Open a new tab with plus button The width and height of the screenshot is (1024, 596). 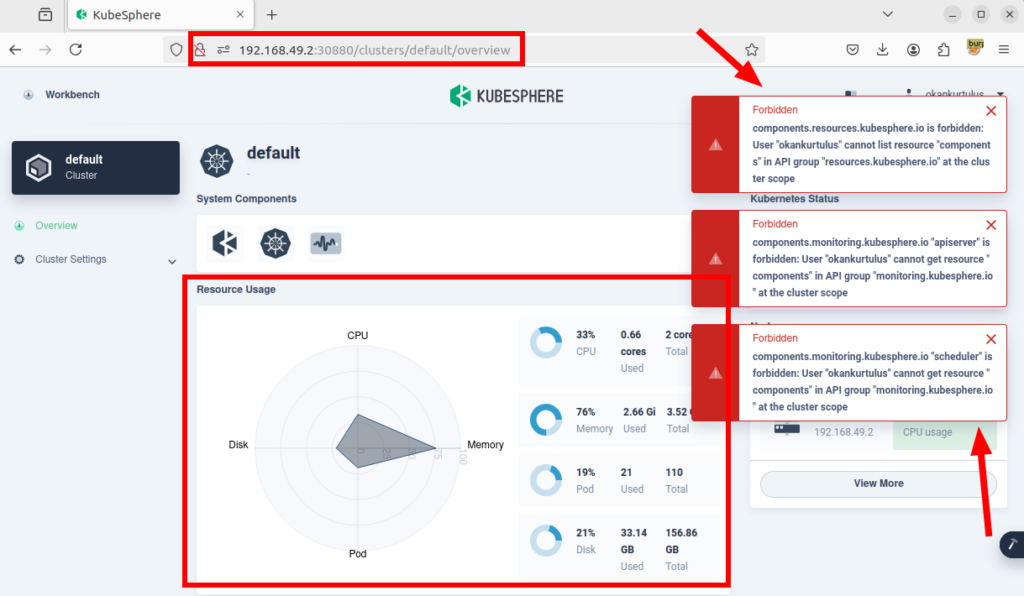point(272,14)
